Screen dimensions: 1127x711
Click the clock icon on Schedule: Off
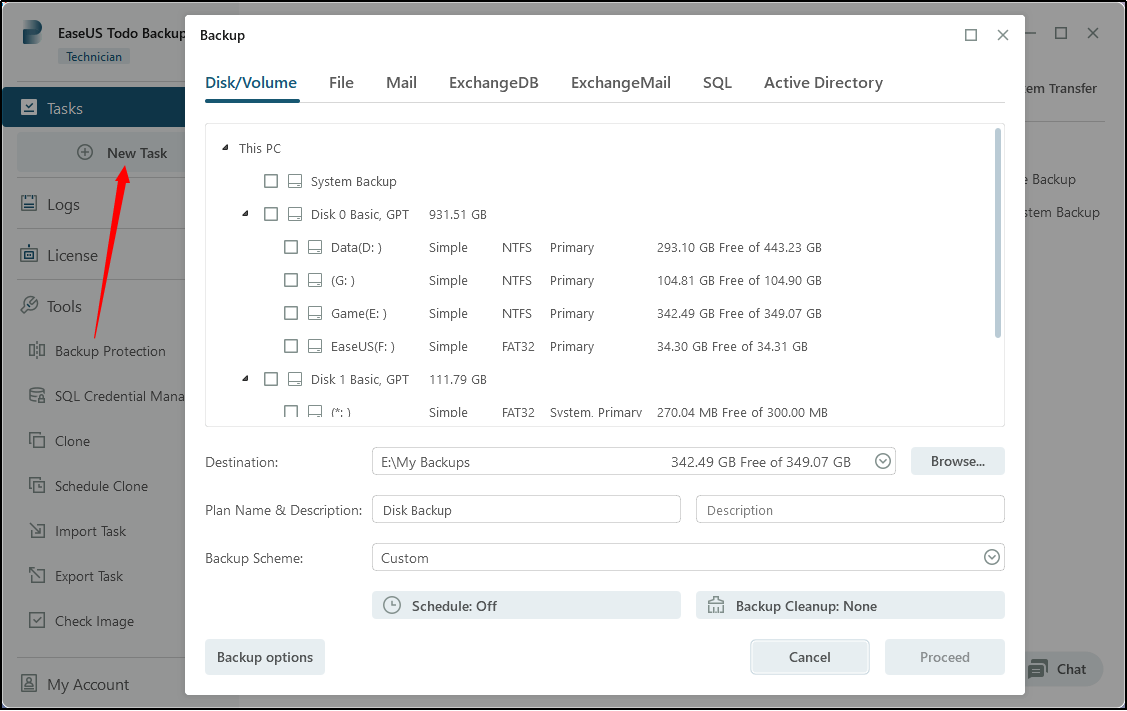tap(393, 605)
